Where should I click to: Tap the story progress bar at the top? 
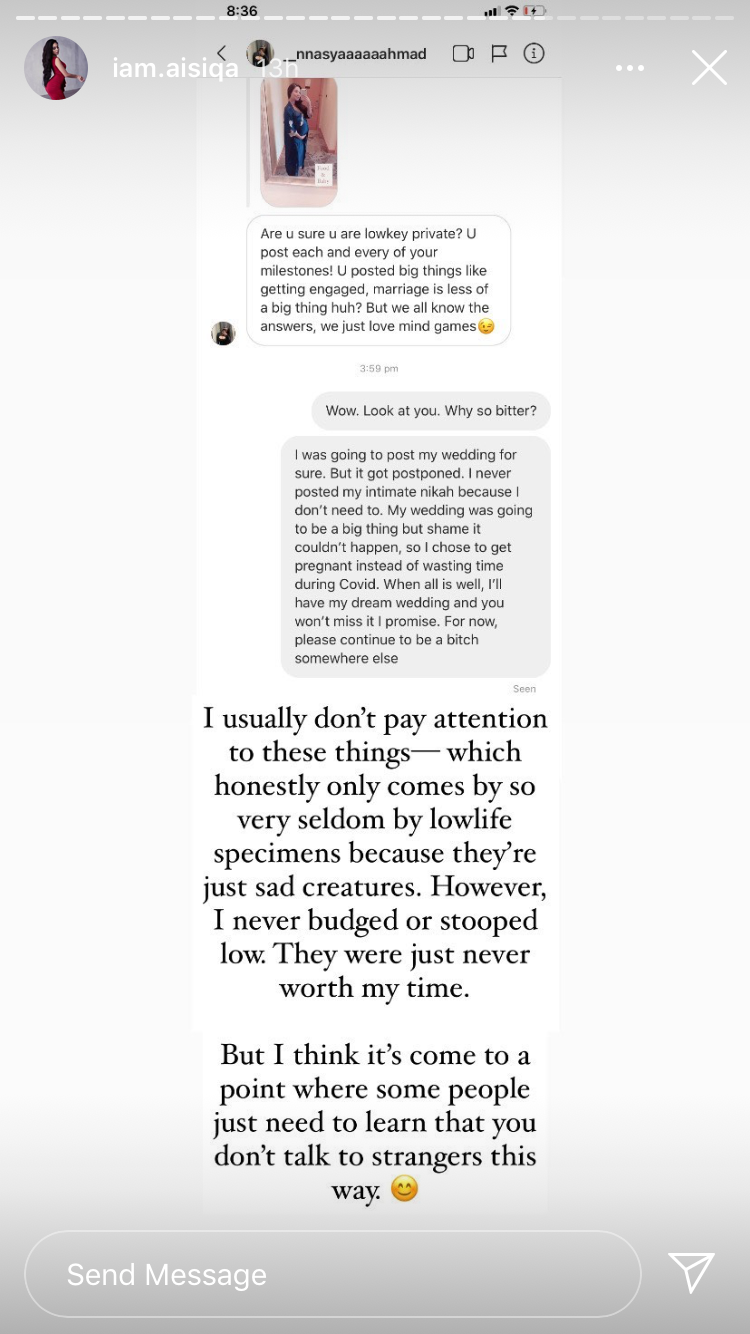(x=375, y=16)
